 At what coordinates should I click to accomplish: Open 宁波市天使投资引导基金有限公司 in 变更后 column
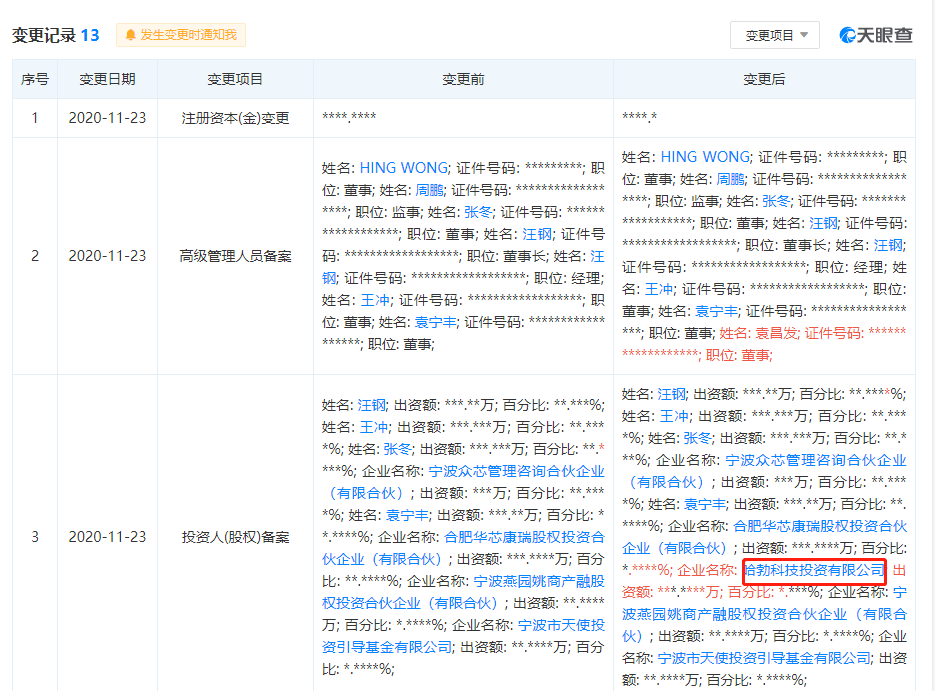763,658
